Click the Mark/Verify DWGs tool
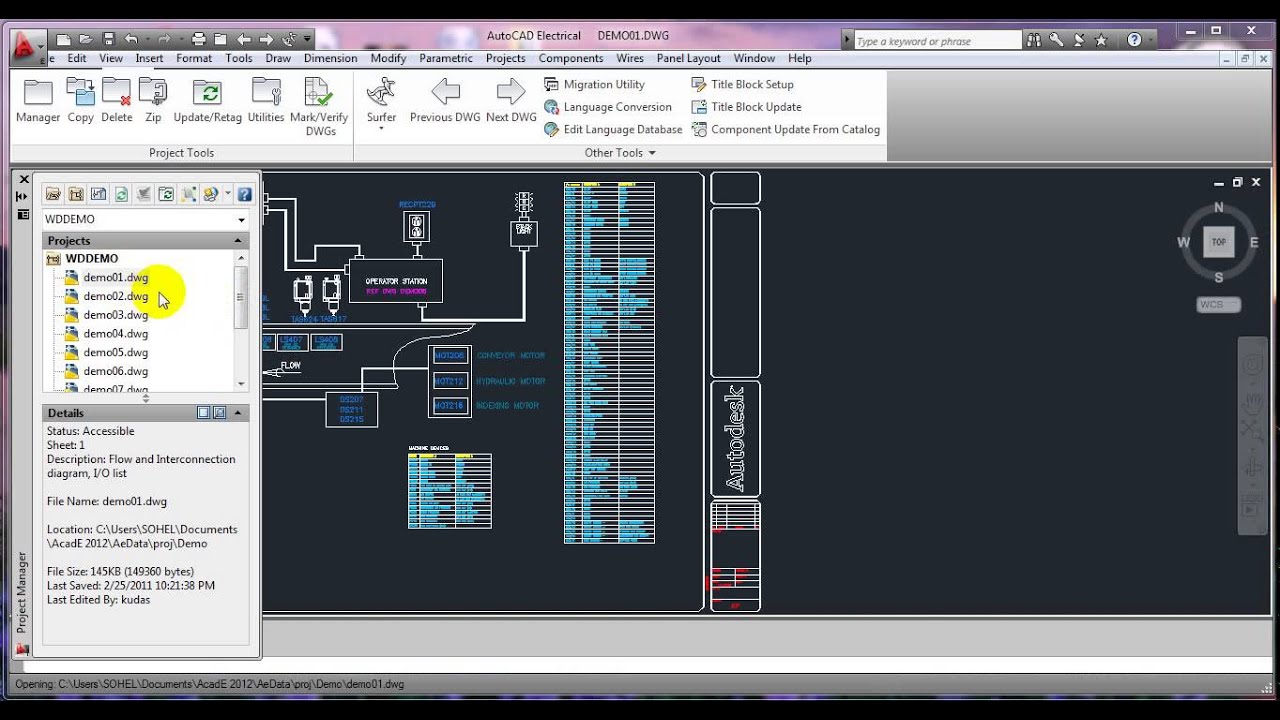This screenshot has height=720, width=1280. [319, 107]
